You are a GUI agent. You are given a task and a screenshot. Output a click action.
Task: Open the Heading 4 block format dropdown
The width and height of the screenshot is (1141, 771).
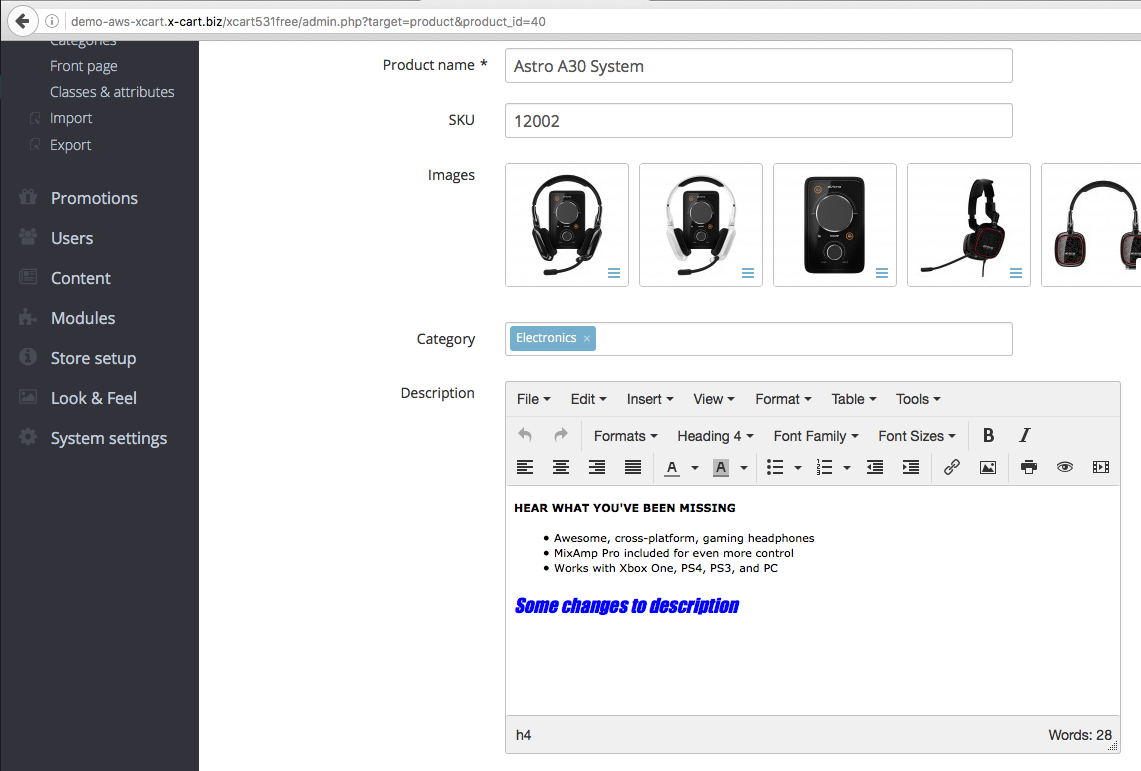point(715,436)
